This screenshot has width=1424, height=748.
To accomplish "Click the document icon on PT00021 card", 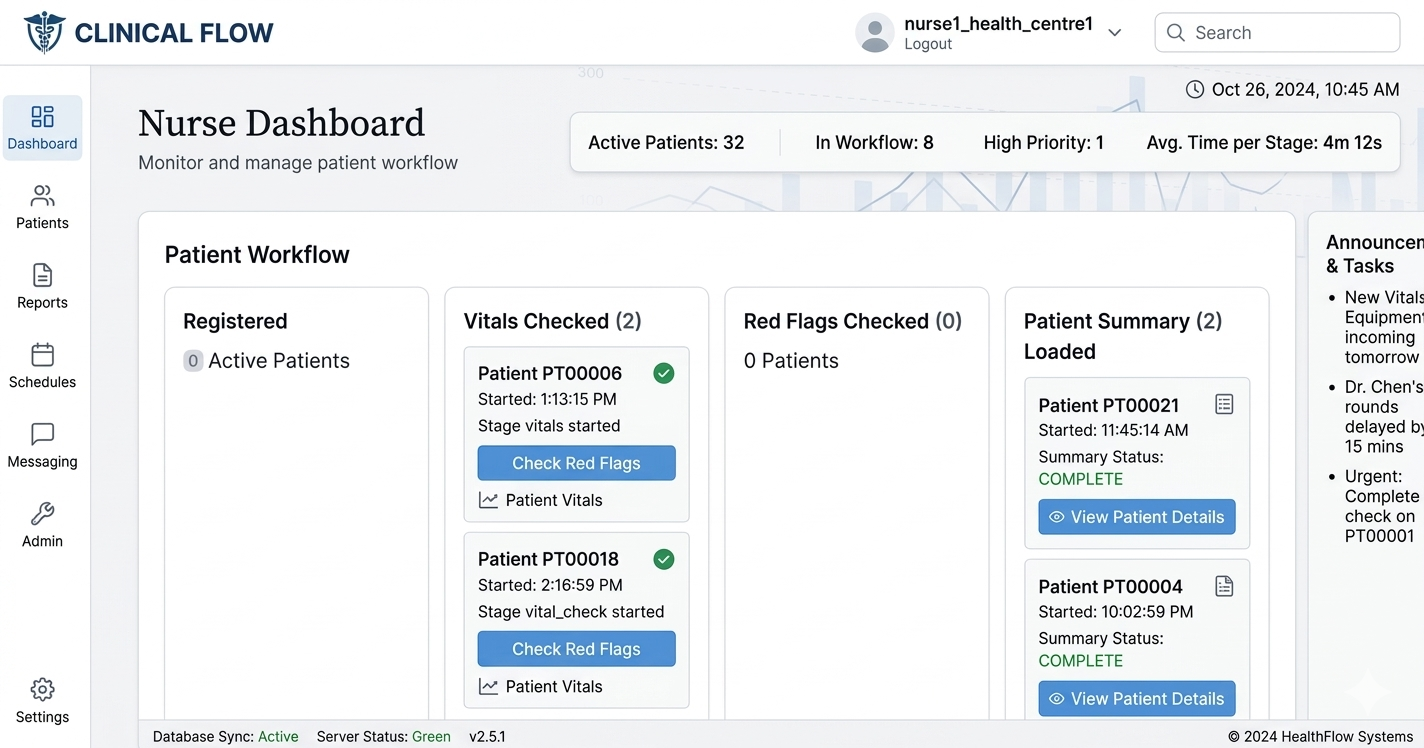I will 1224,404.
